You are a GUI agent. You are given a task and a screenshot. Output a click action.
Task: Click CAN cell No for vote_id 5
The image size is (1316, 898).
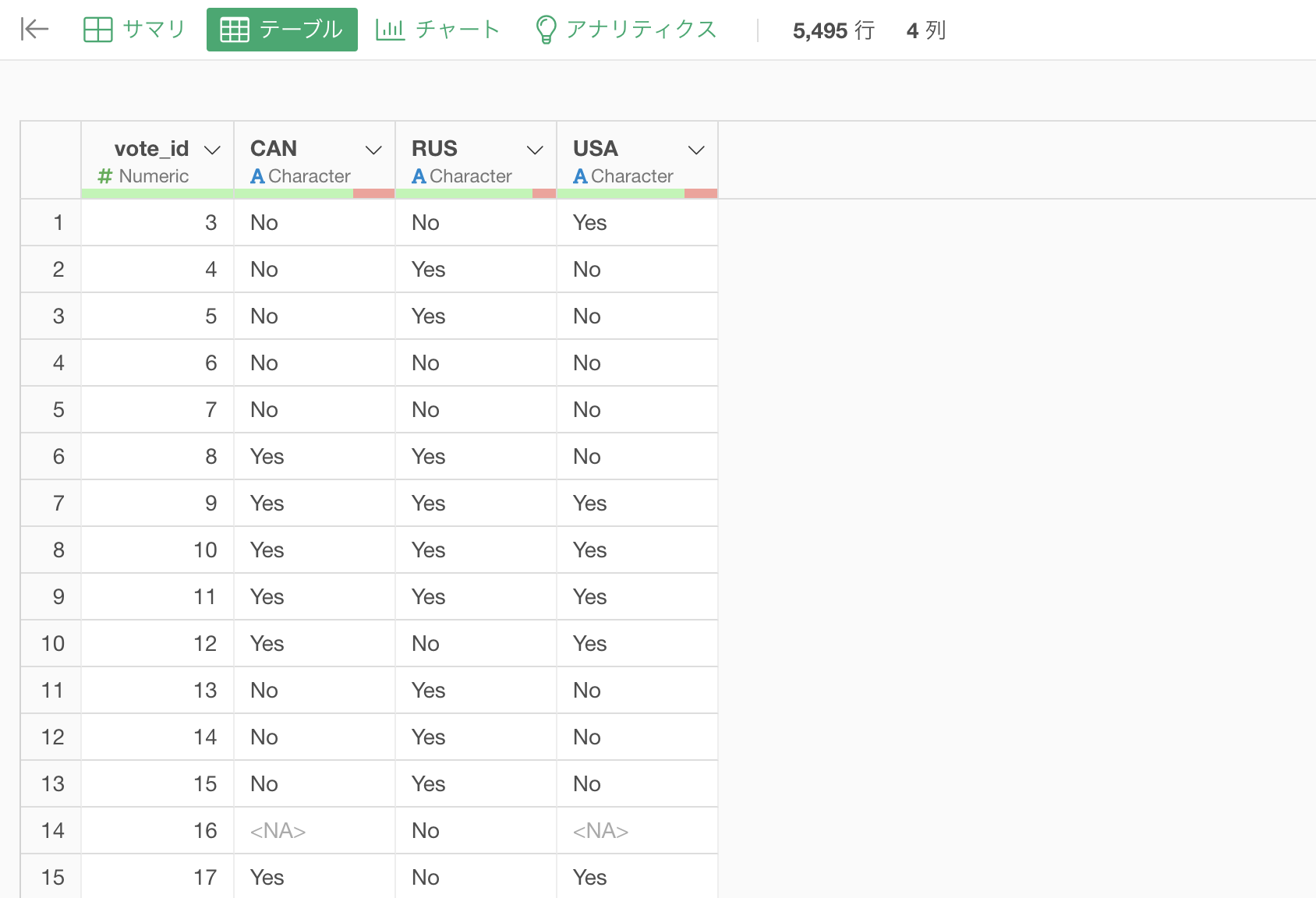[315, 316]
